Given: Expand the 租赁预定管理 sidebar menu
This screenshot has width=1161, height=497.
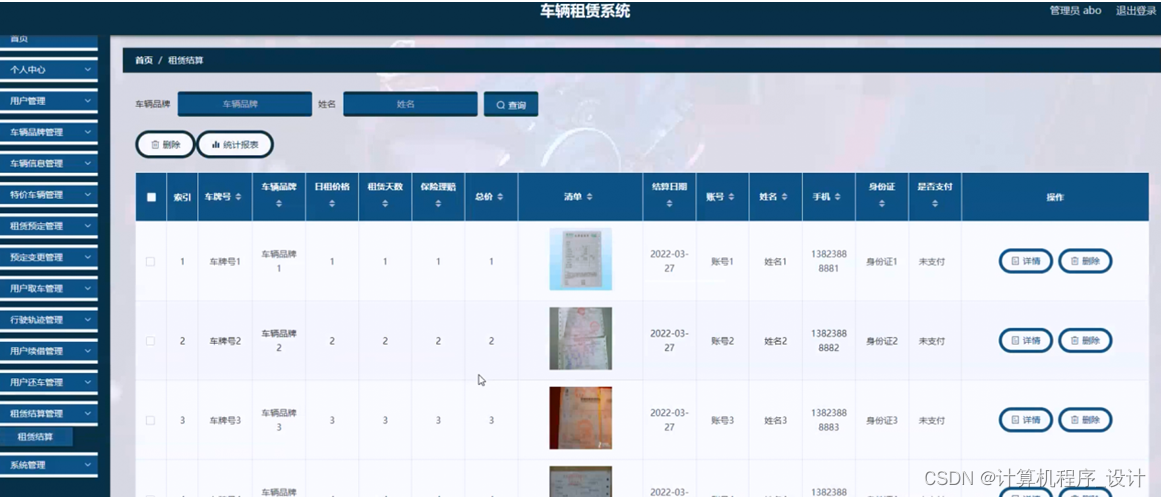Looking at the screenshot, I should point(48,226).
